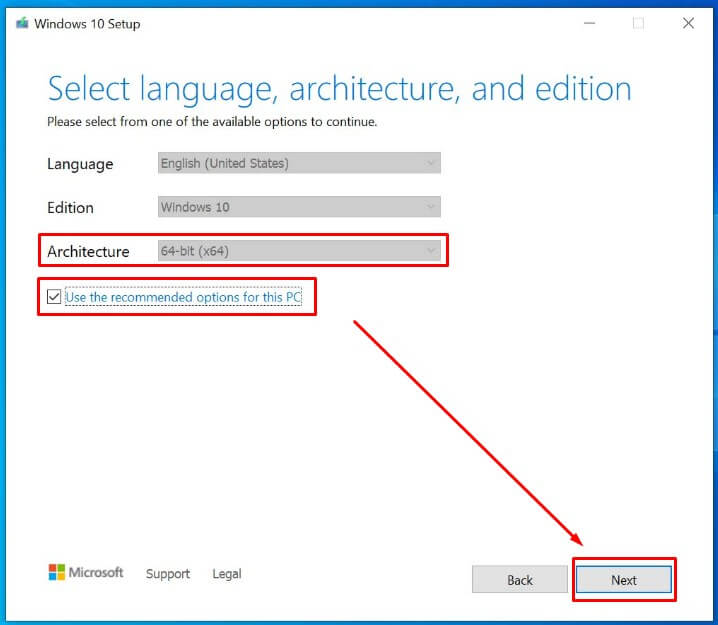Go back with the Back button
Viewport: 718px width, 625px height.
520,580
